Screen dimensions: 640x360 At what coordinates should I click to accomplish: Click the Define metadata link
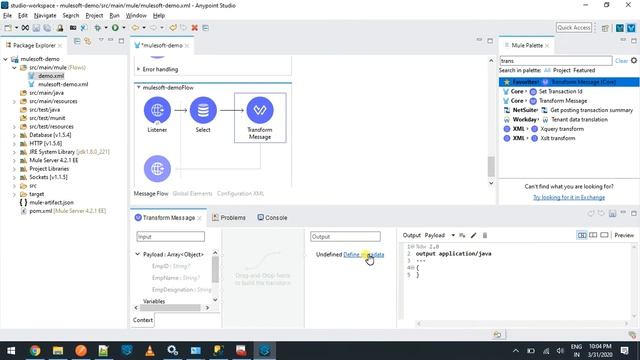tap(364, 254)
